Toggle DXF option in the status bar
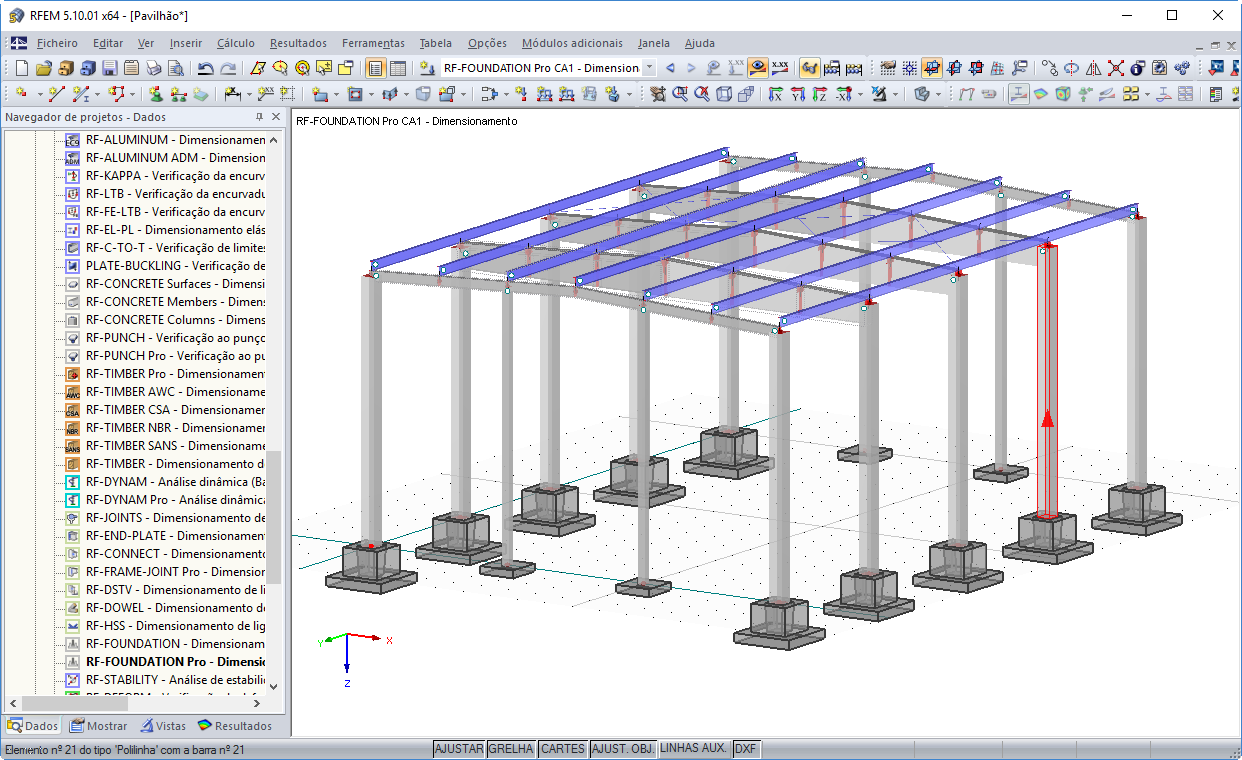This screenshot has height=760, width=1242. [x=746, y=748]
